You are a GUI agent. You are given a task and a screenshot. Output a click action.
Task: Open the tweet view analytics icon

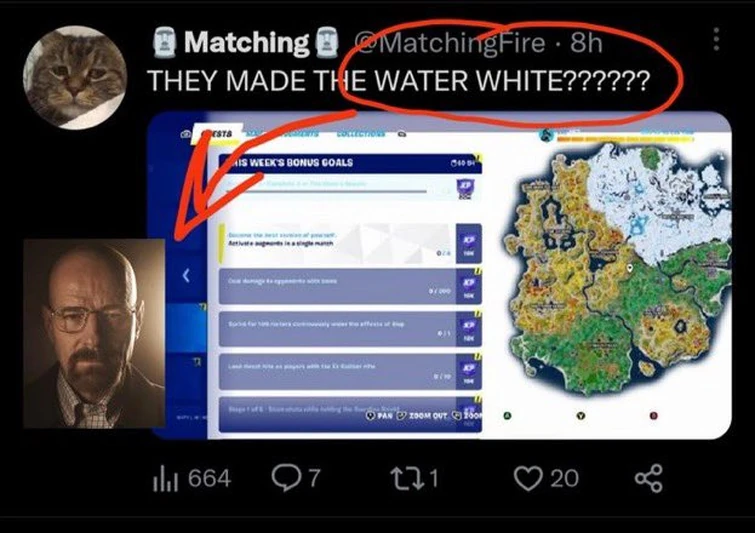[x=166, y=479]
